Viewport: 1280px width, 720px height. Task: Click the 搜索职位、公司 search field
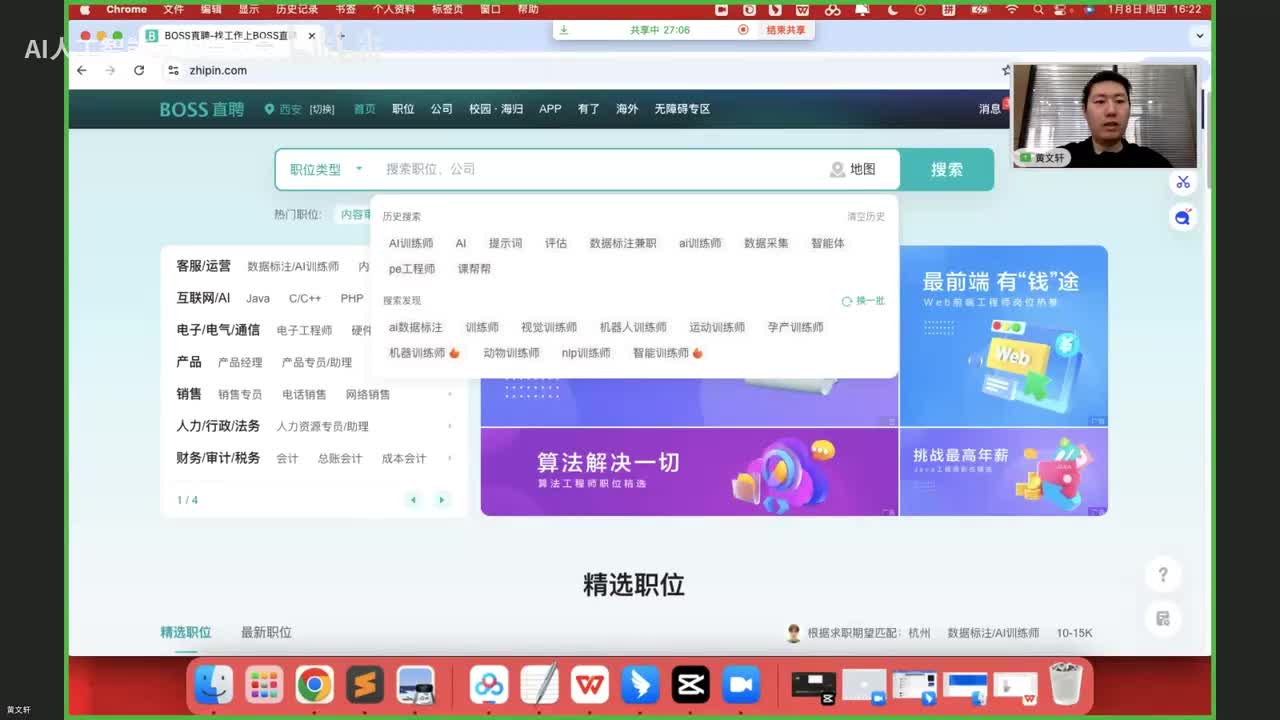point(600,170)
